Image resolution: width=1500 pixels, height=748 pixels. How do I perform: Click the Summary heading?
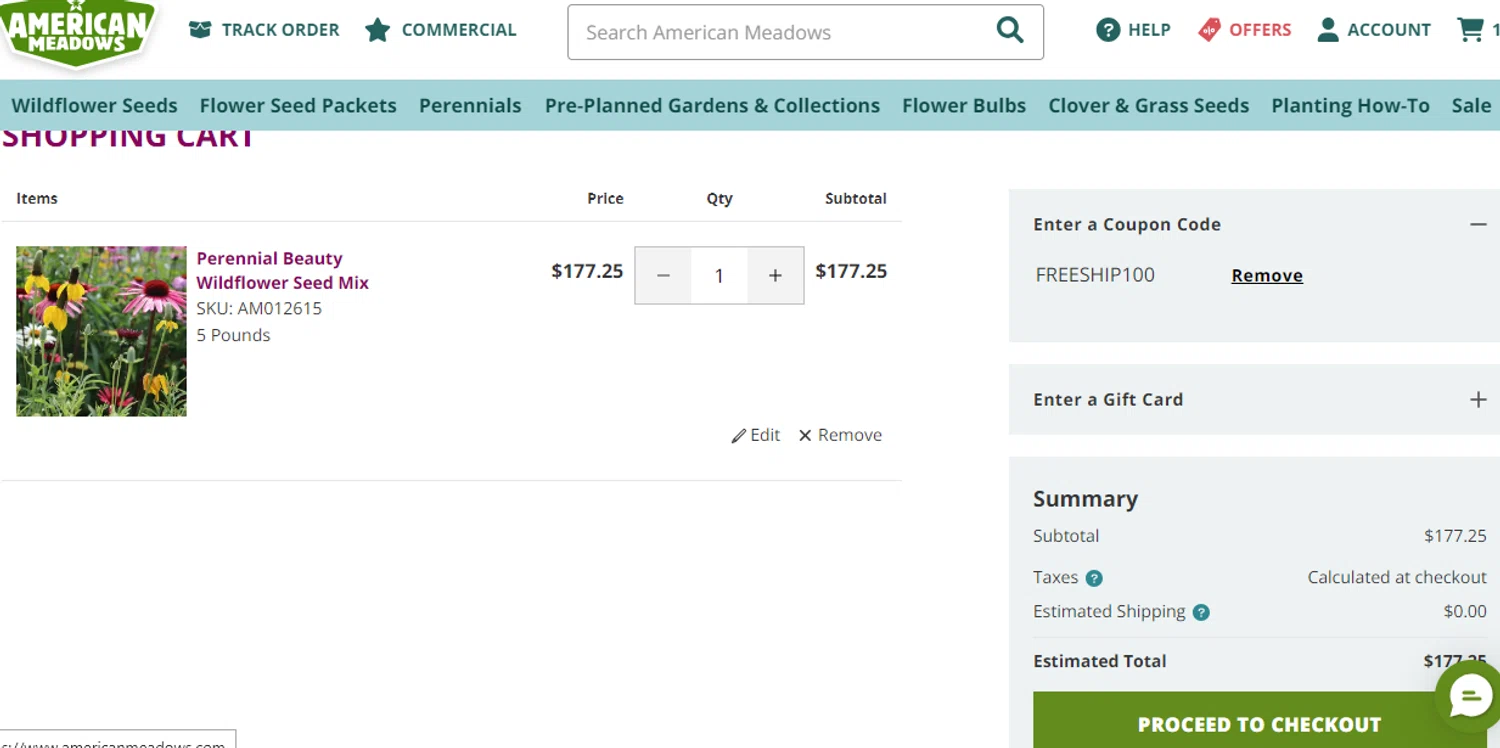[x=1085, y=499]
